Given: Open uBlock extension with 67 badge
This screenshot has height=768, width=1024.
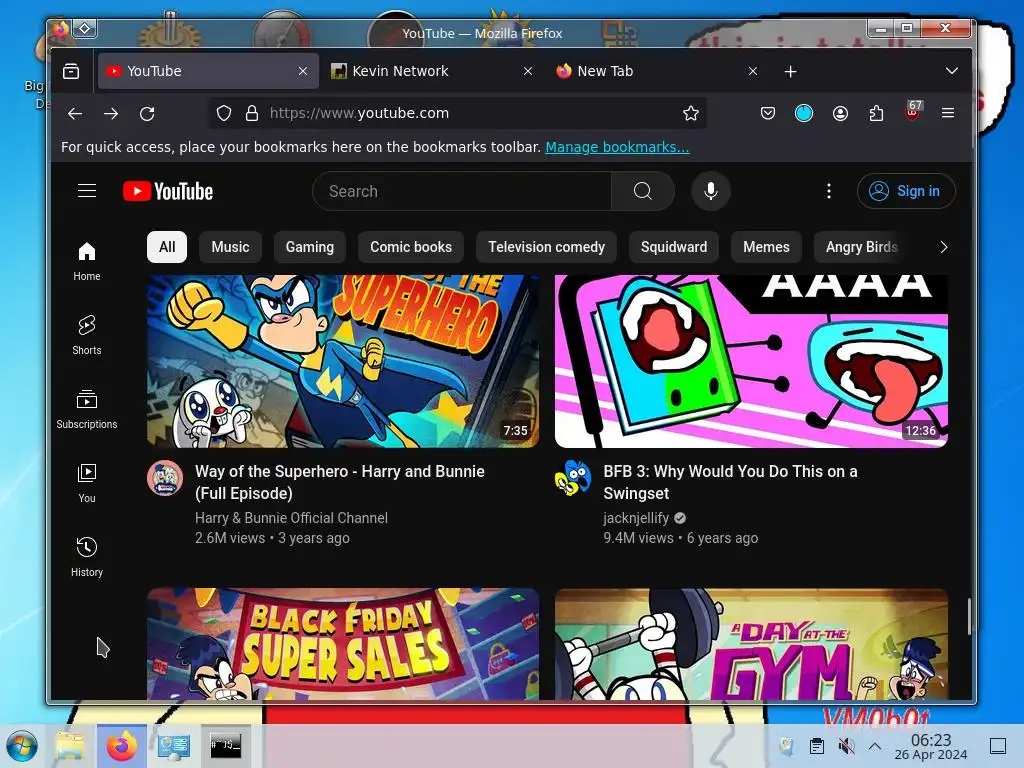Looking at the screenshot, I should (x=913, y=112).
